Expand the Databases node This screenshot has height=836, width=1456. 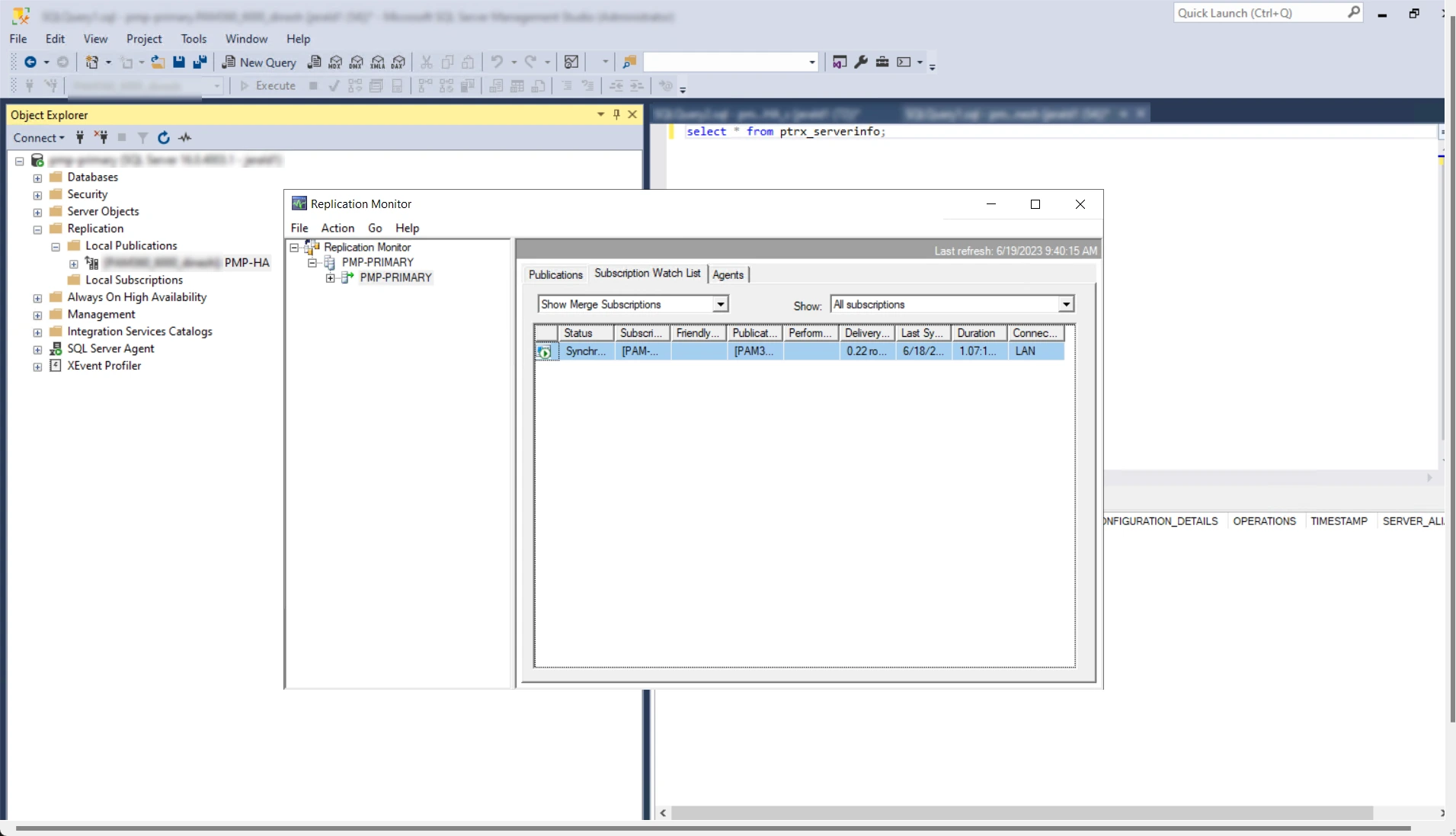click(x=37, y=178)
